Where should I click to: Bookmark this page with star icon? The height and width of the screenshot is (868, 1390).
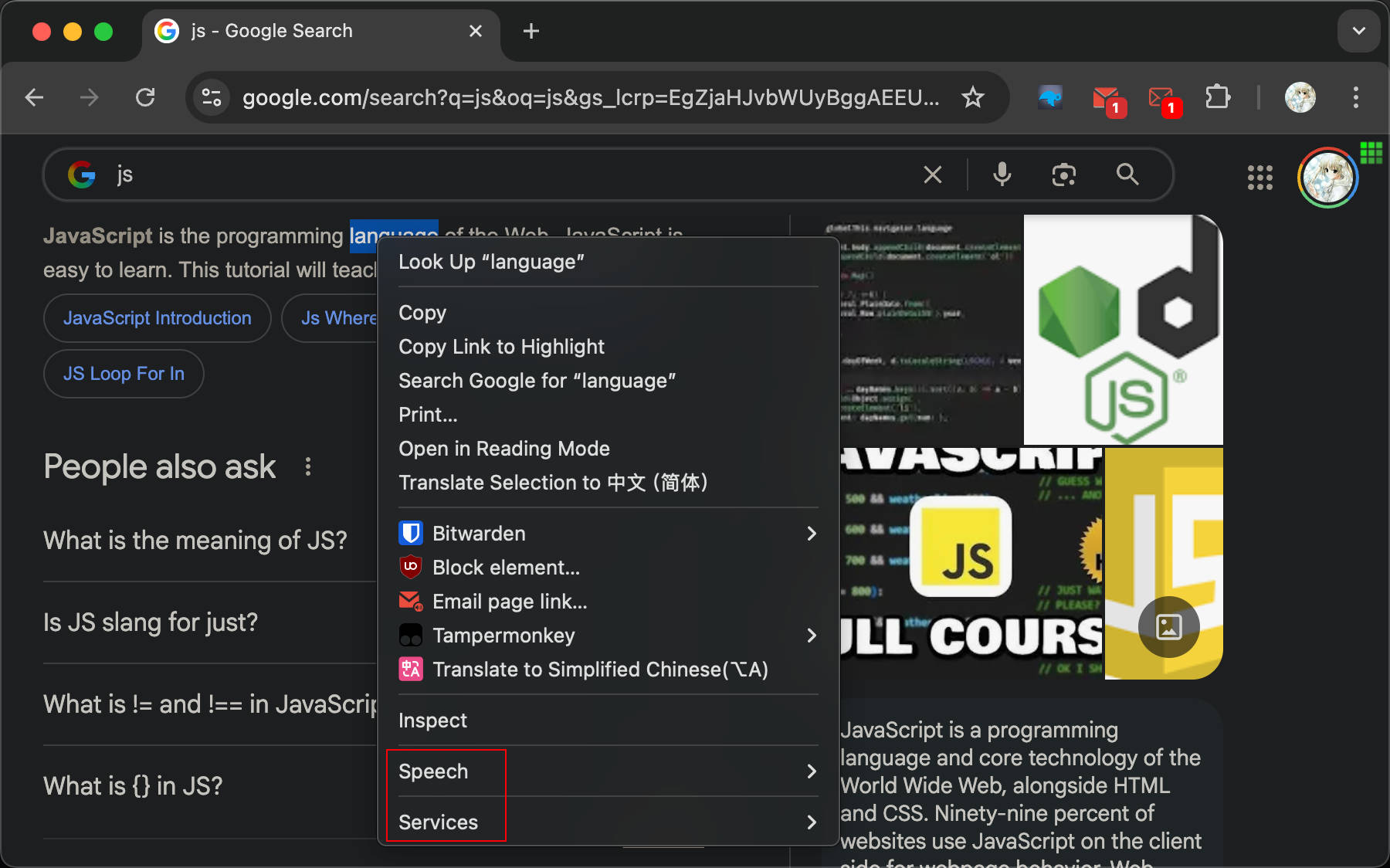[973, 97]
